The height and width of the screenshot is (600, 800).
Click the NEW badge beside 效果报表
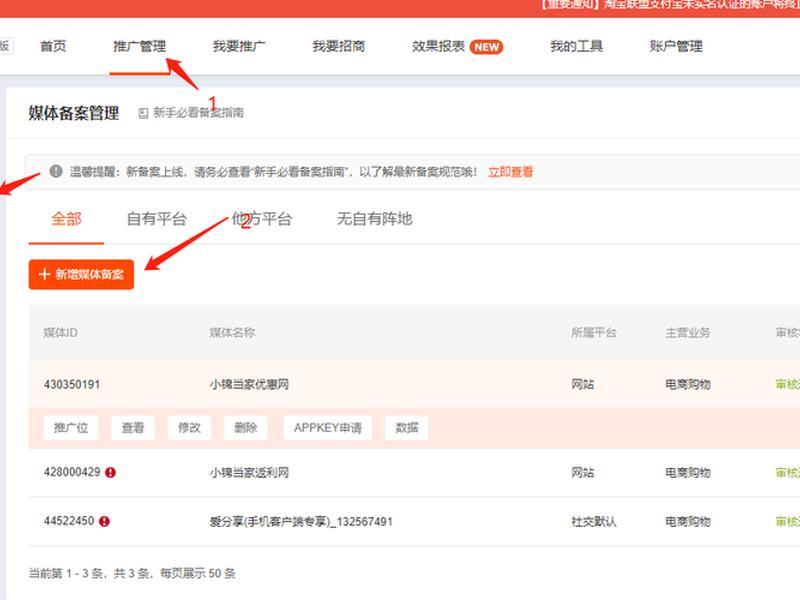(x=486, y=47)
